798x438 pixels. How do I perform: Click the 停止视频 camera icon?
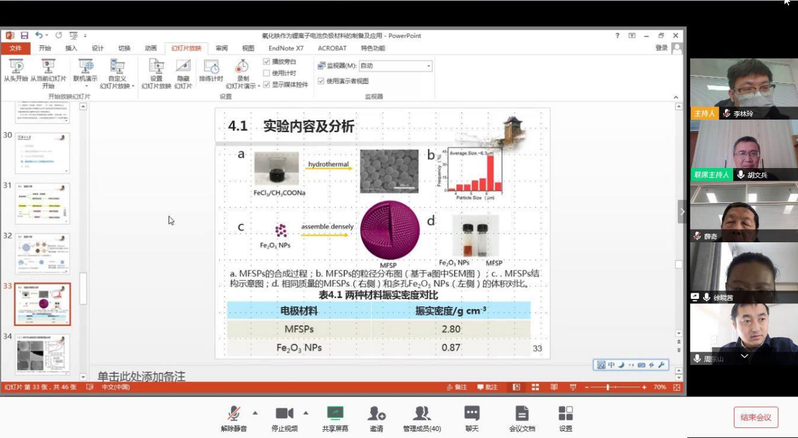pyautogui.click(x=284, y=413)
